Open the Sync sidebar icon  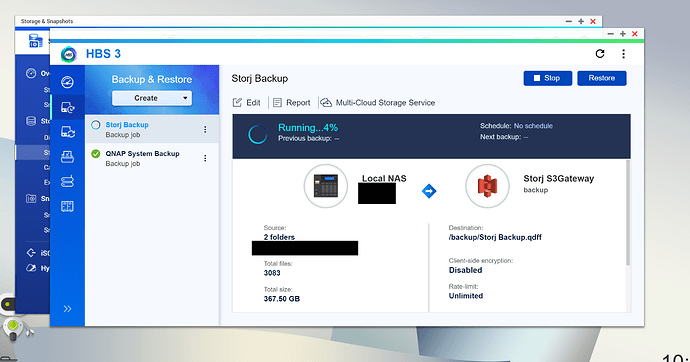(68, 132)
